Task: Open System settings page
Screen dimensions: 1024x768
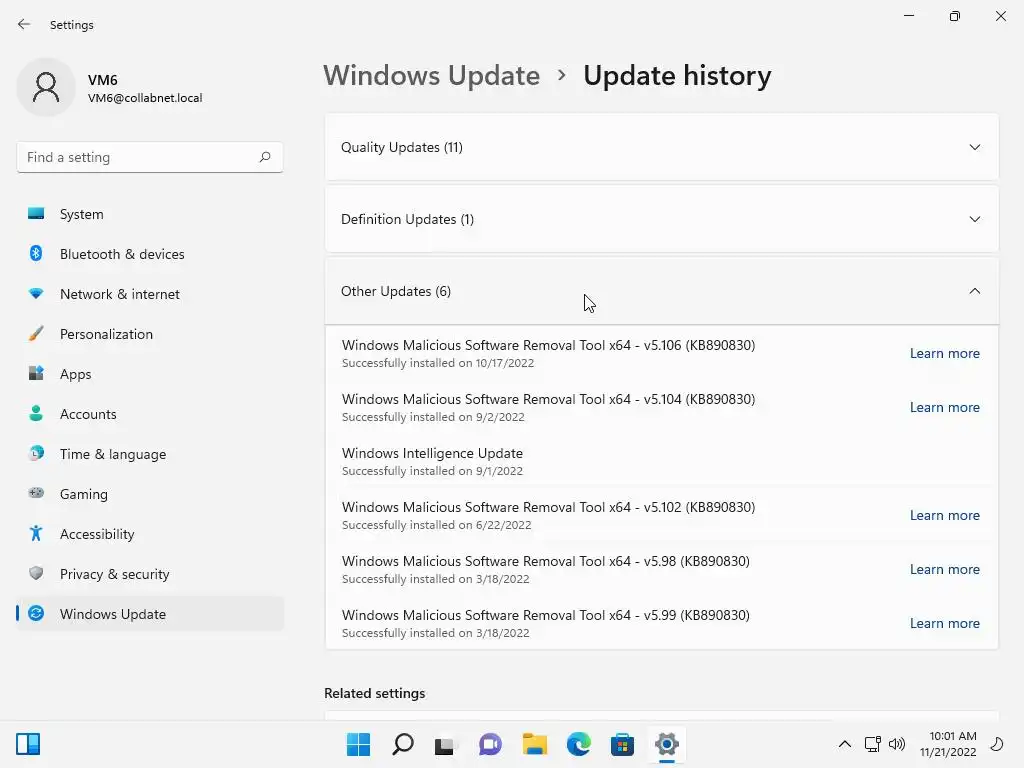Action: [x=150, y=214]
